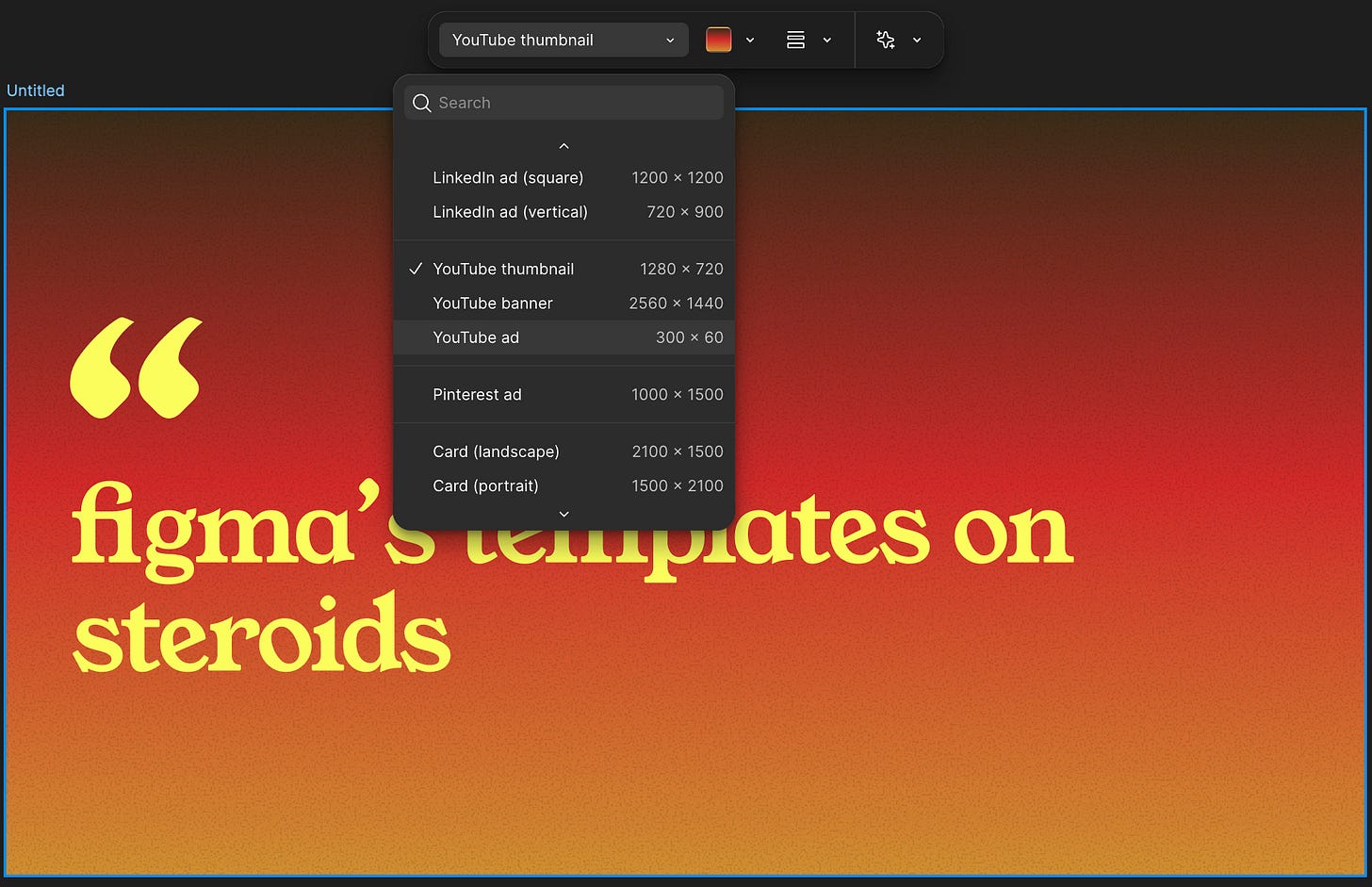Select Card (landscape) preset

tap(563, 452)
